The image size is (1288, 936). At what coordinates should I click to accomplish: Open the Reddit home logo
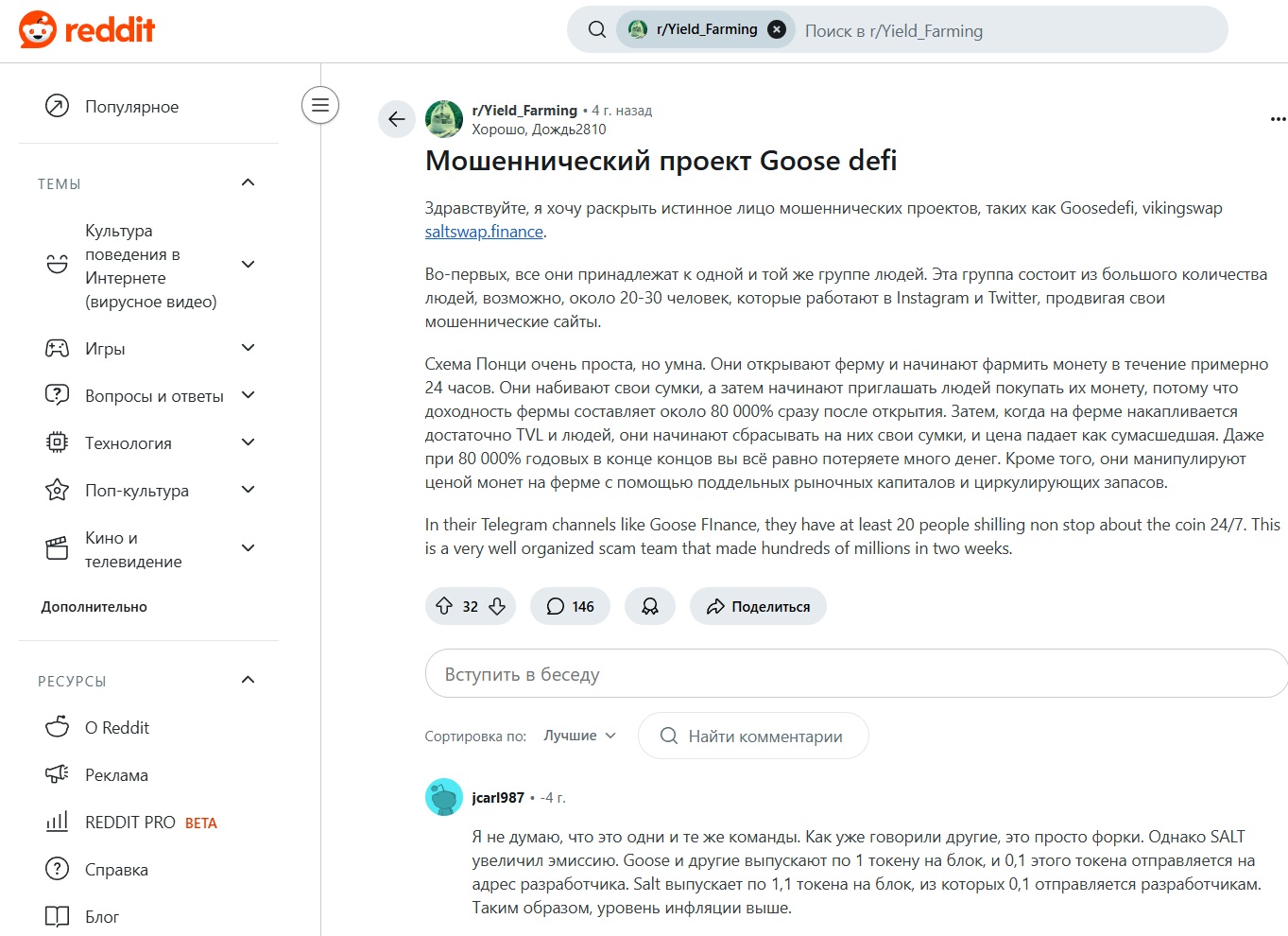coord(87,29)
